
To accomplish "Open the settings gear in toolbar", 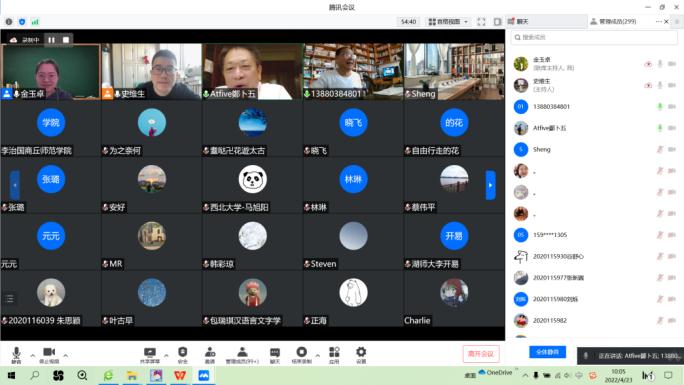I will tap(361, 355).
